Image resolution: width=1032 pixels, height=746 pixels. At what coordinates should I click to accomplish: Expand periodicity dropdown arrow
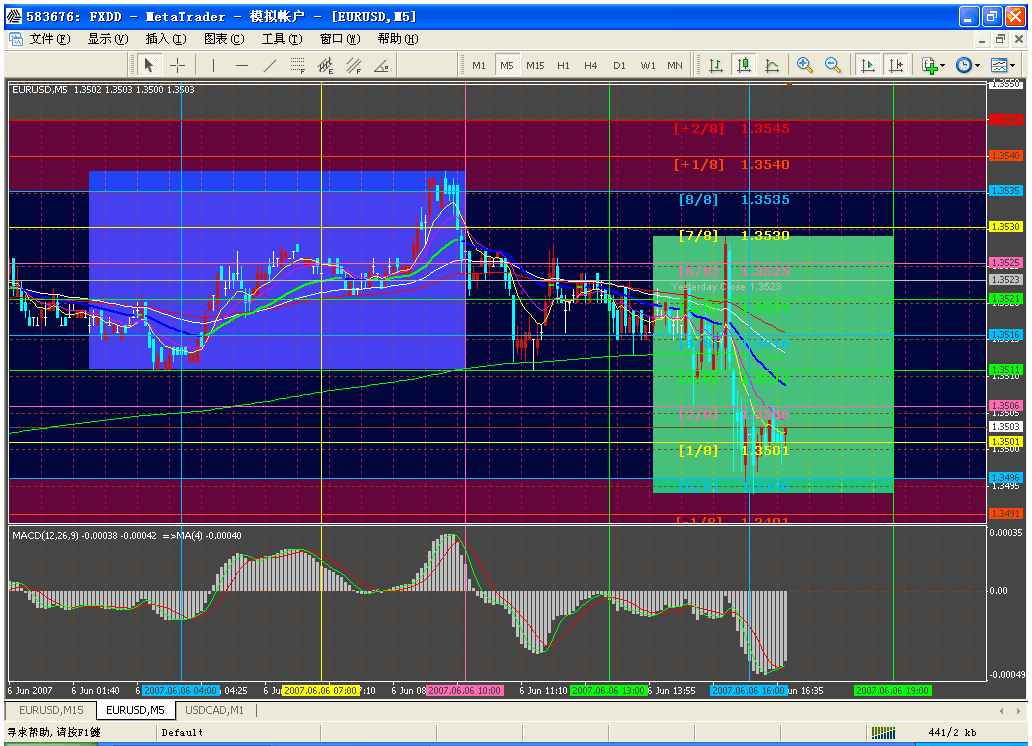[977, 66]
